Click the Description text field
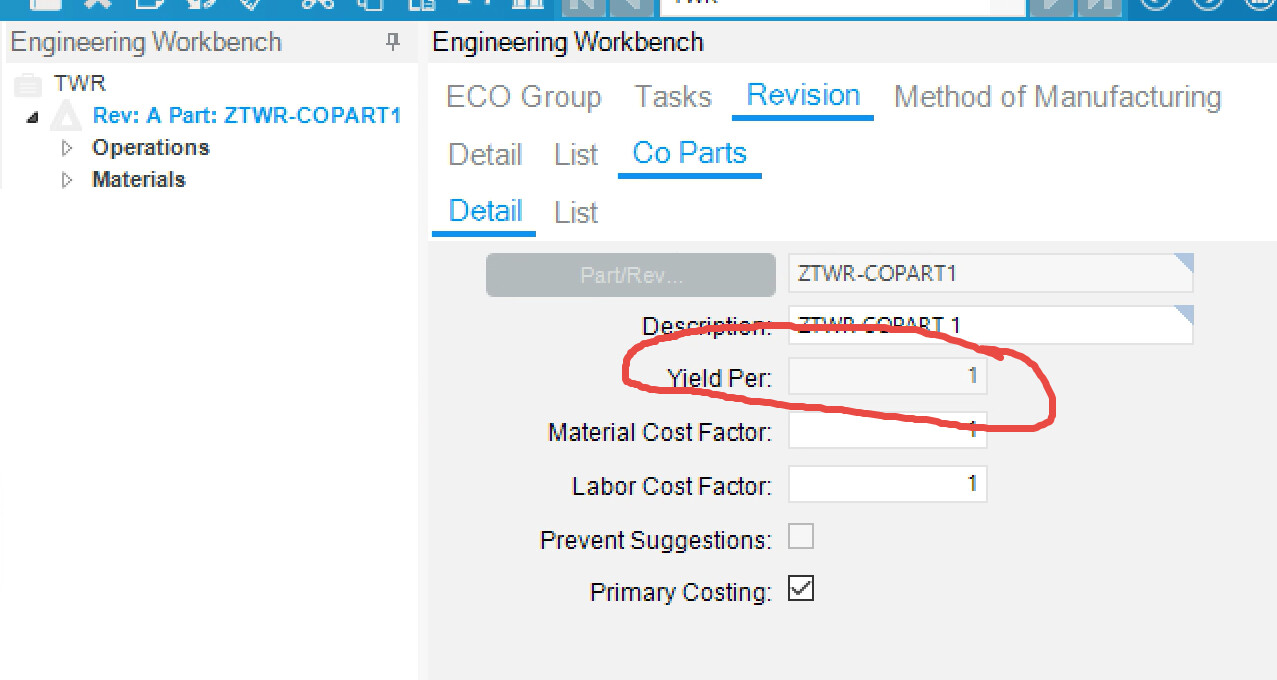Image resolution: width=1277 pixels, height=680 pixels. click(991, 325)
